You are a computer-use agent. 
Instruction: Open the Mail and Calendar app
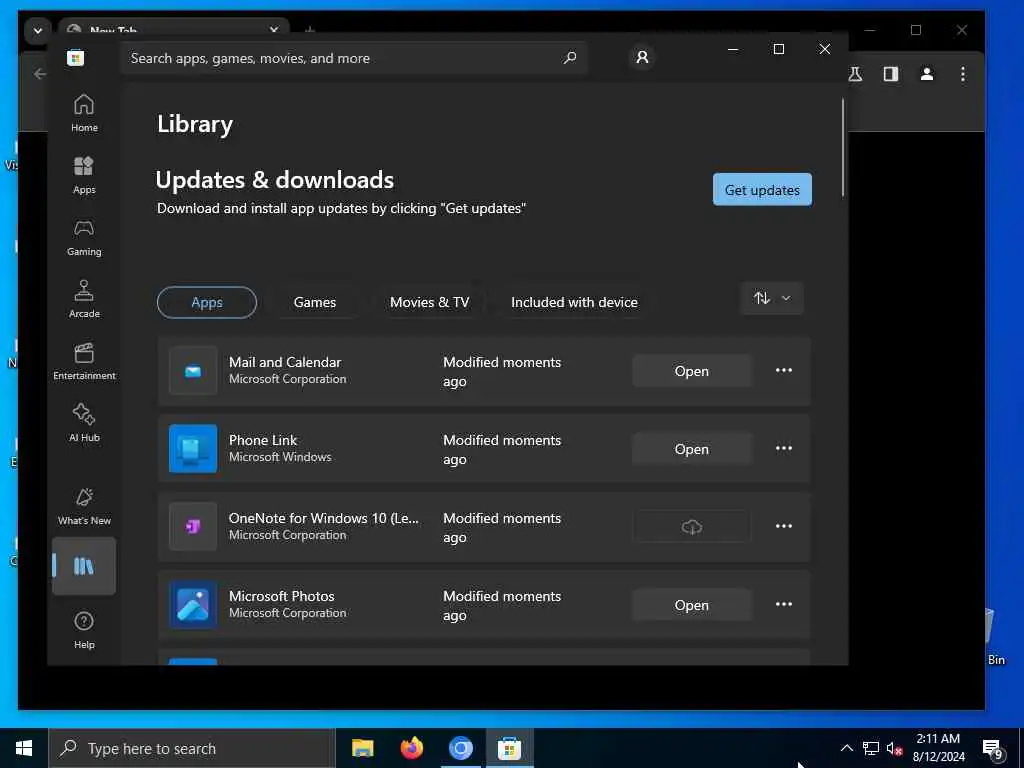tap(692, 371)
